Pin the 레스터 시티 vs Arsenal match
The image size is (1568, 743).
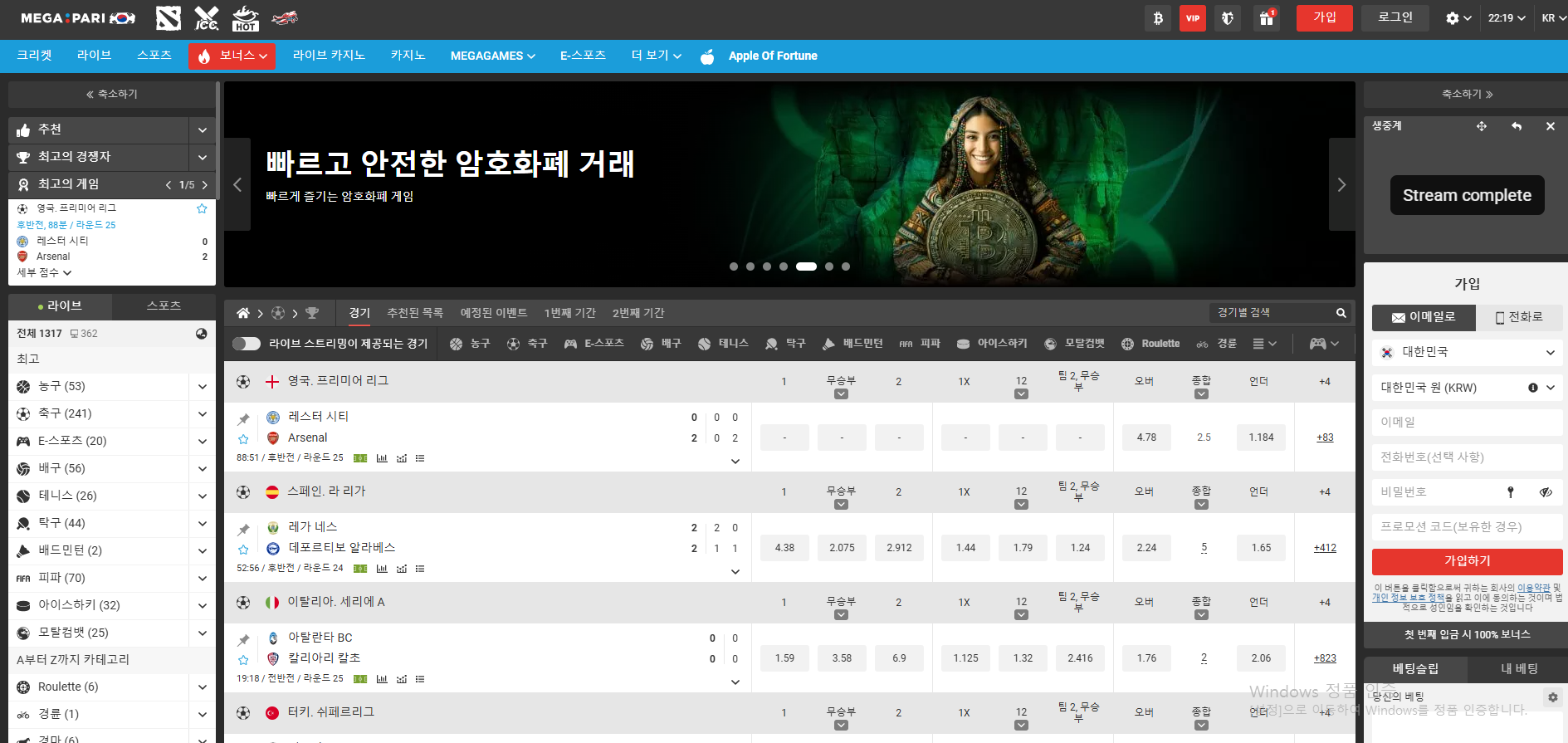point(243,419)
